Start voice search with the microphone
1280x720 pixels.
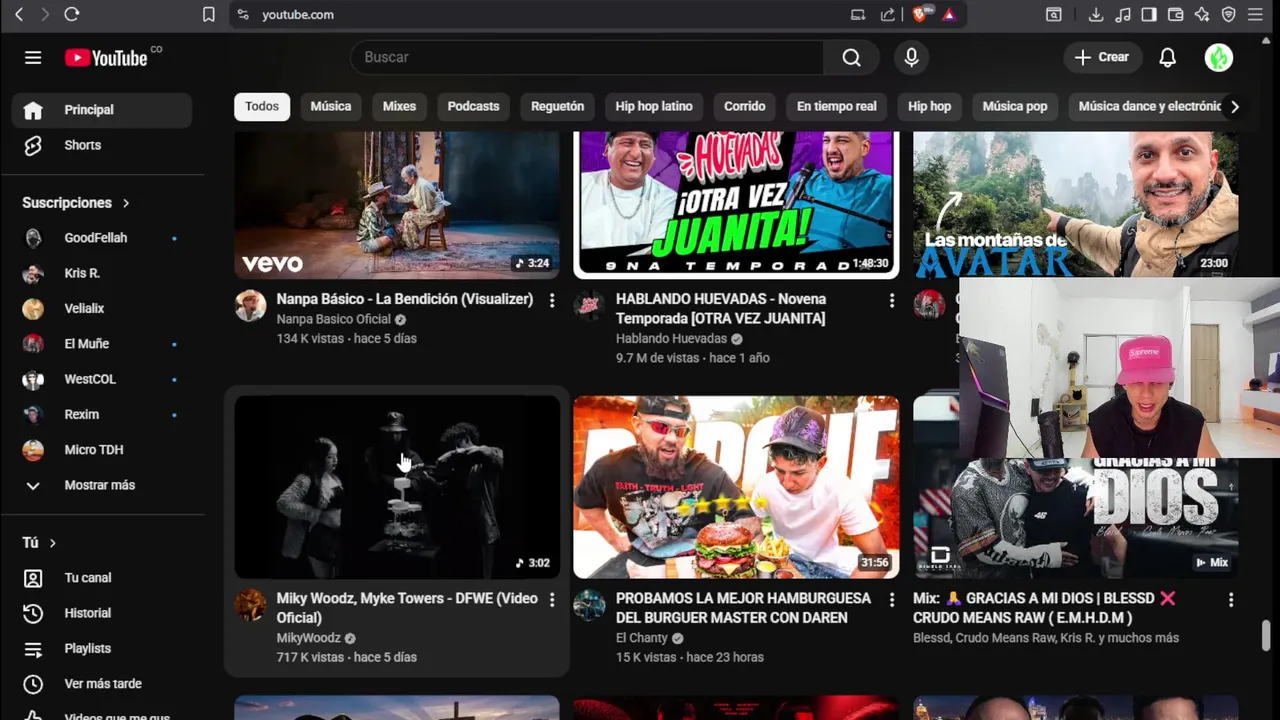(911, 57)
